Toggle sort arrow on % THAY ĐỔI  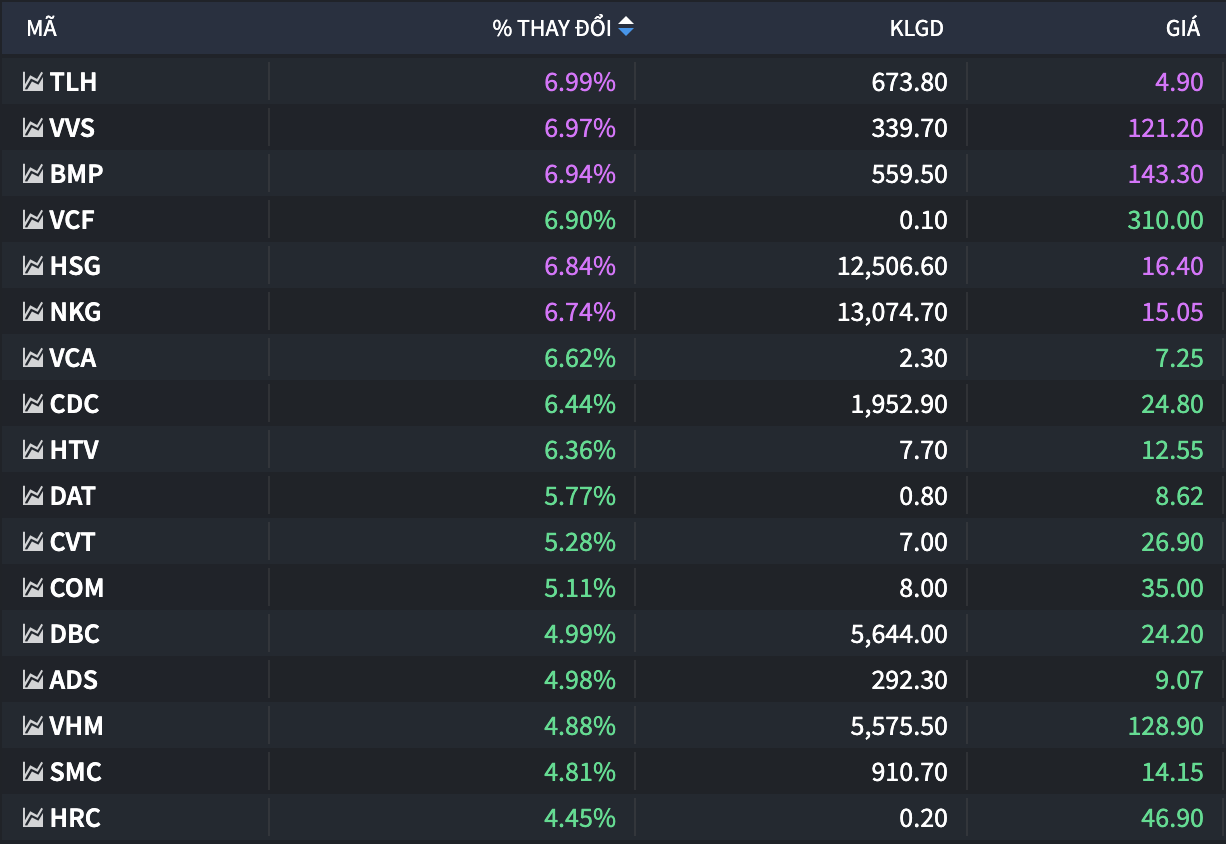[x=626, y=28]
